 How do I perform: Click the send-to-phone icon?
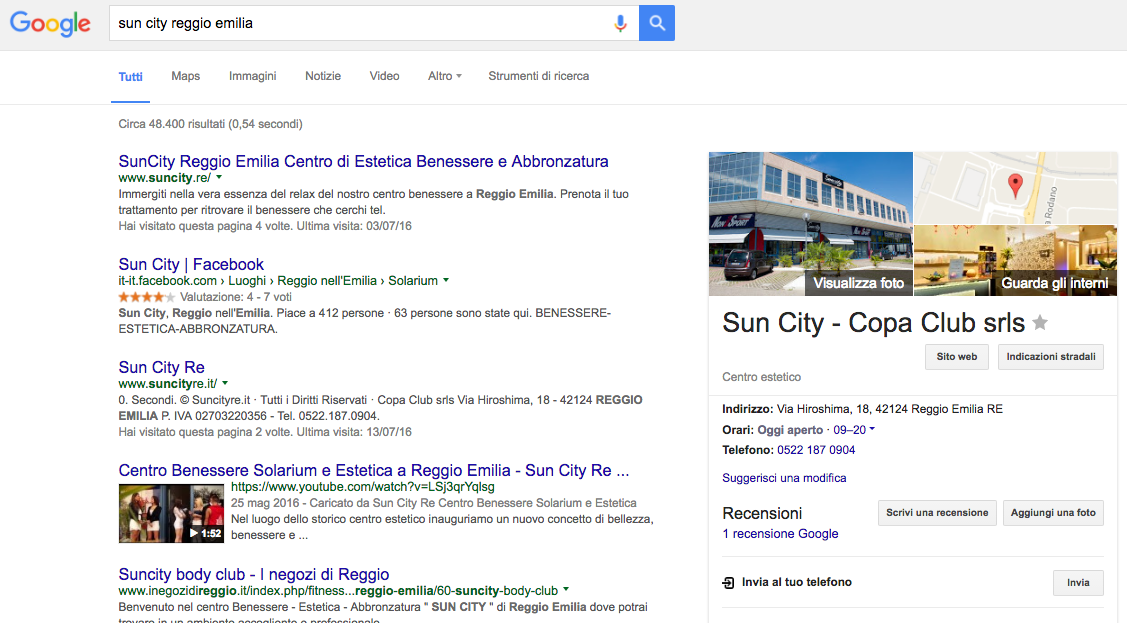click(728, 583)
